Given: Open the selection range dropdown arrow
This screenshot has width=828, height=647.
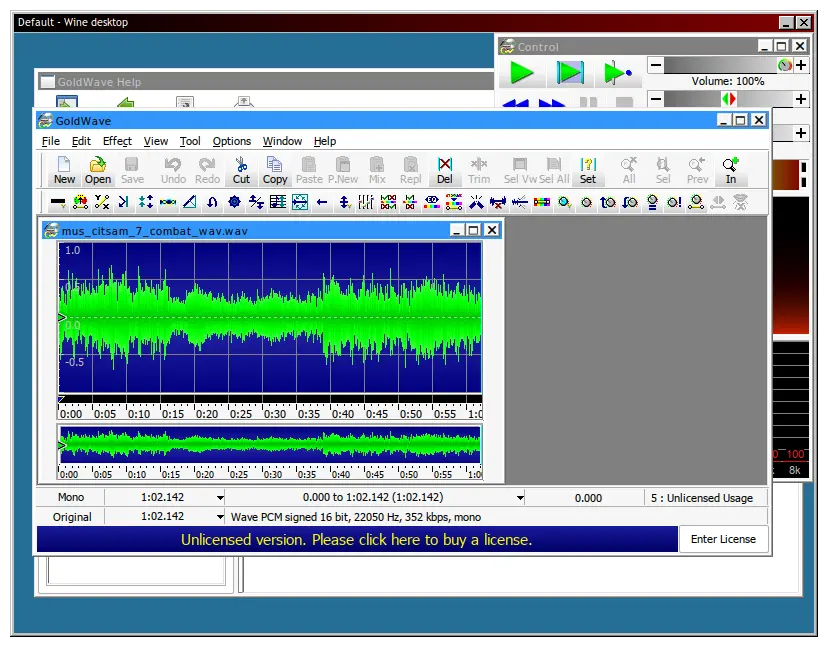Looking at the screenshot, I should tap(520, 497).
